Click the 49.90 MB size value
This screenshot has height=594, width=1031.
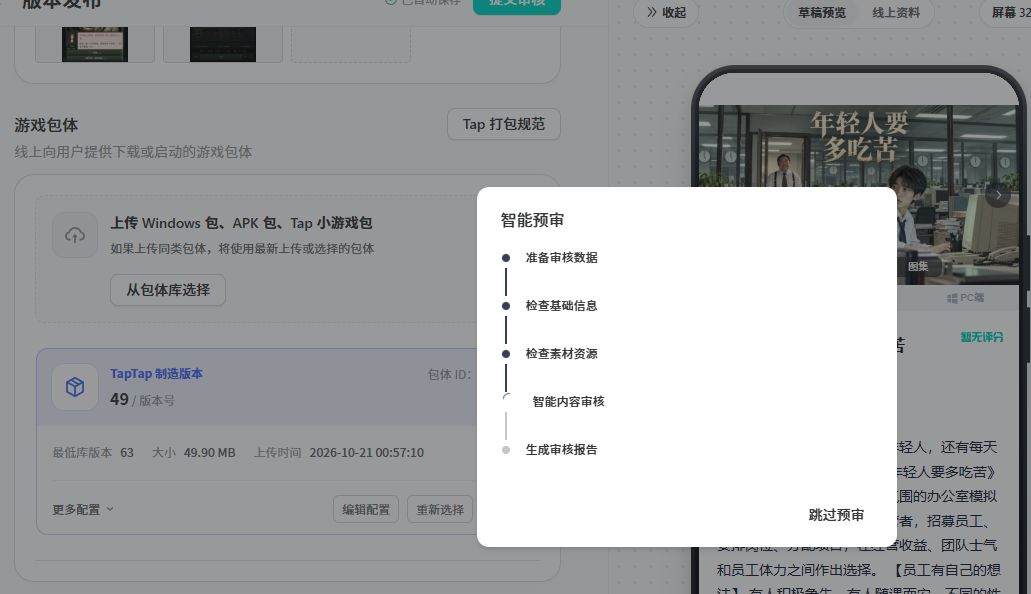[x=210, y=453]
